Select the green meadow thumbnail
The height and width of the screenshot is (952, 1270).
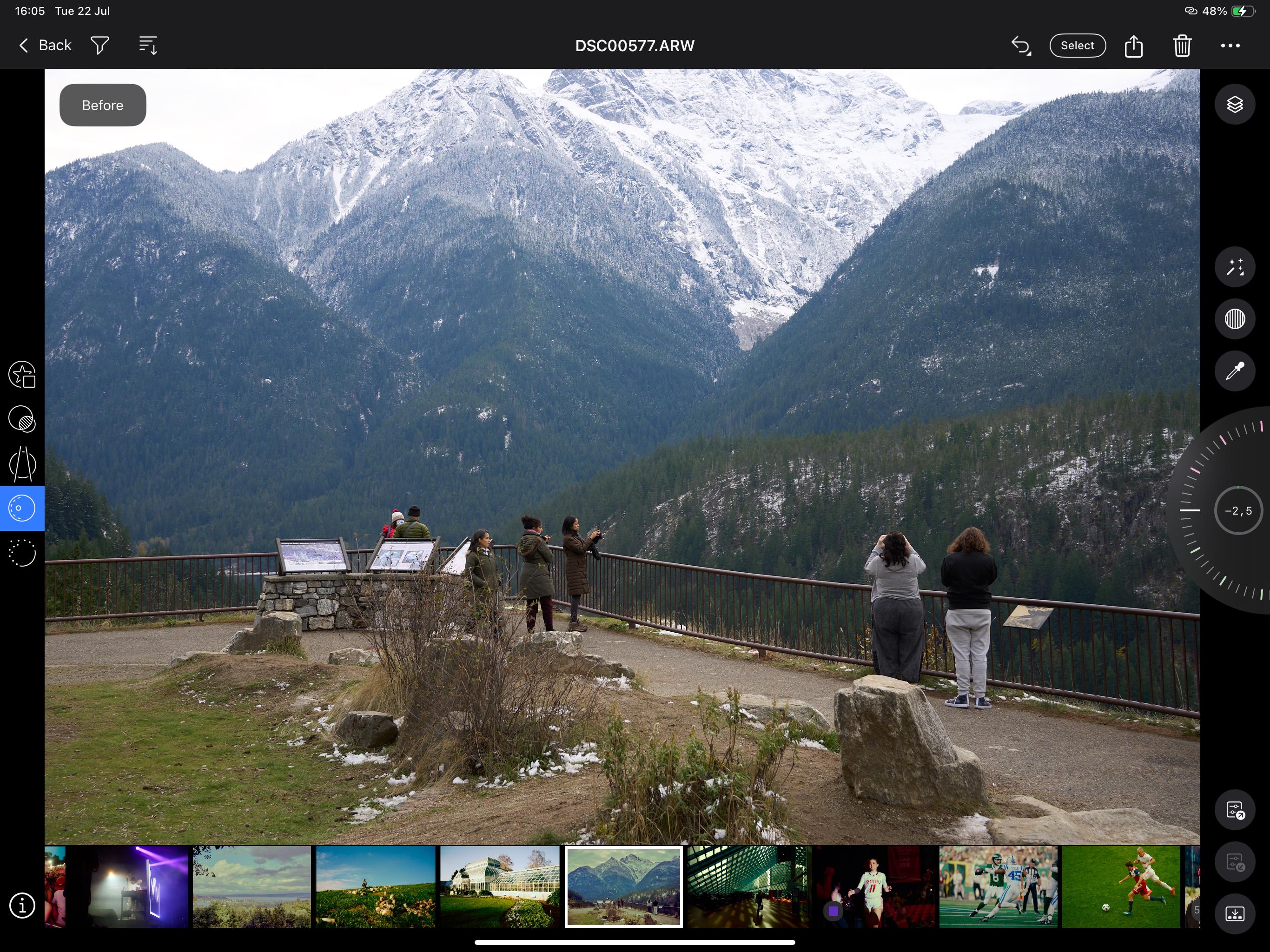tap(376, 886)
